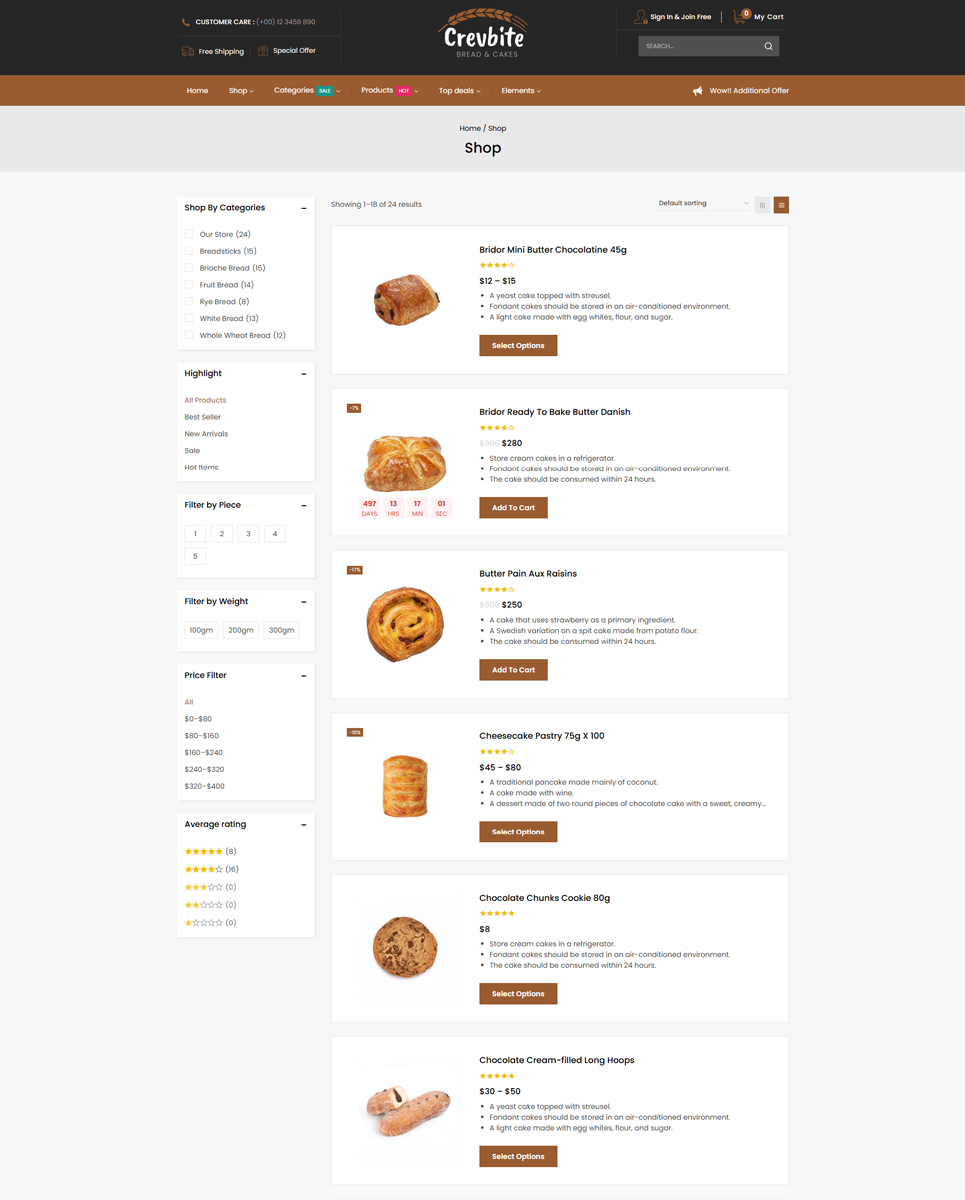Filter by five-star average rating
The height and width of the screenshot is (1200, 965).
click(x=204, y=852)
